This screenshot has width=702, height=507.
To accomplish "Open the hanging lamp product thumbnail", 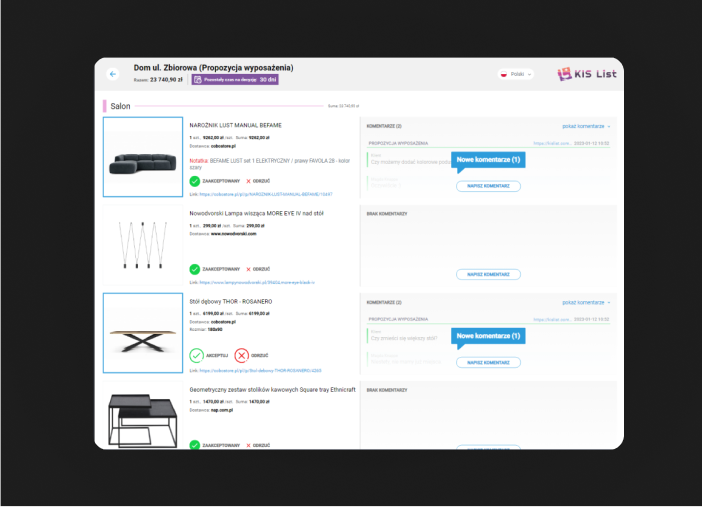I will tap(143, 245).
